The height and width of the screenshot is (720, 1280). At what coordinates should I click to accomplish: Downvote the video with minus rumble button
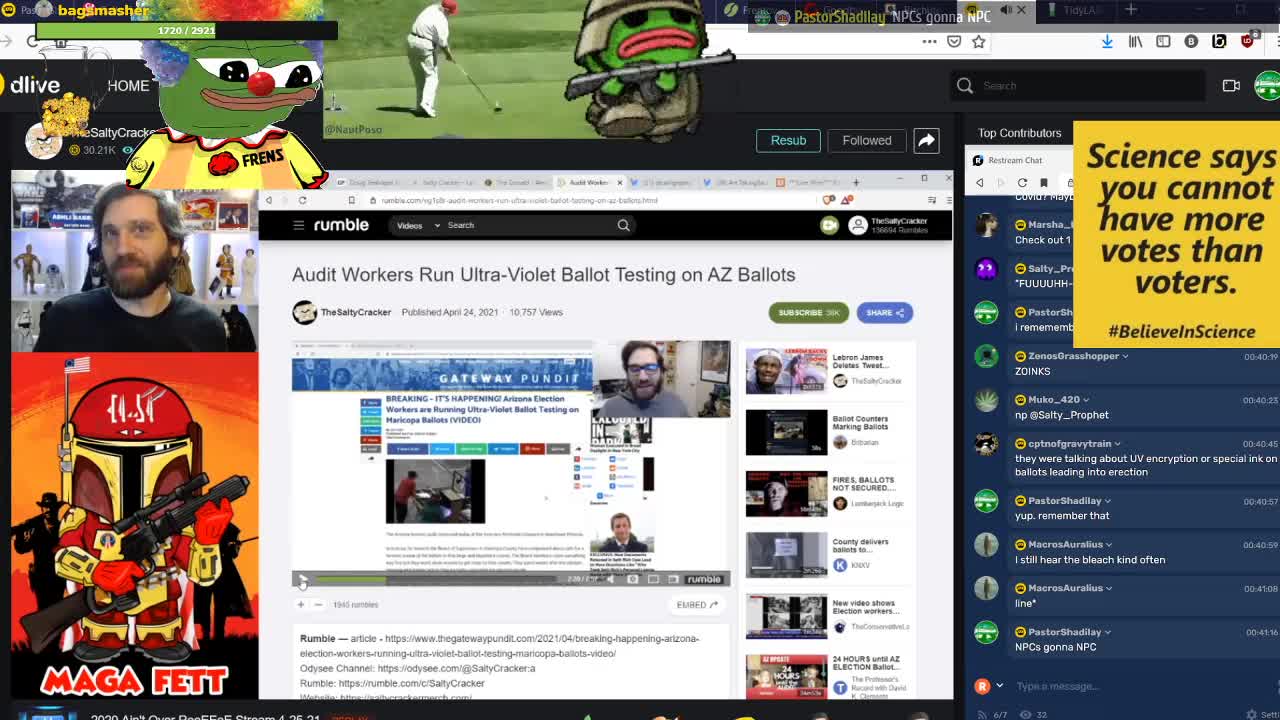click(x=318, y=604)
